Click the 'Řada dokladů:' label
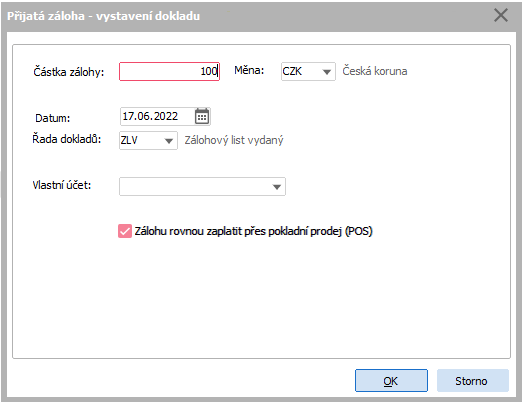 [x=67, y=139]
